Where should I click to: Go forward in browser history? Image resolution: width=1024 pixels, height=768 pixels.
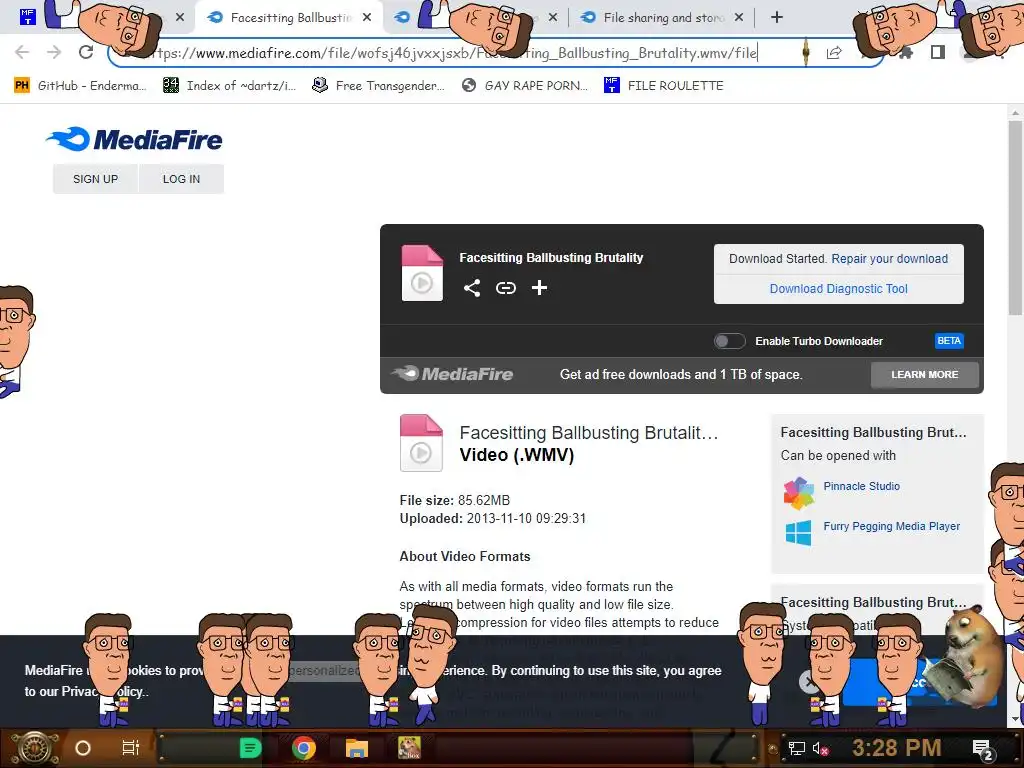tap(54, 52)
